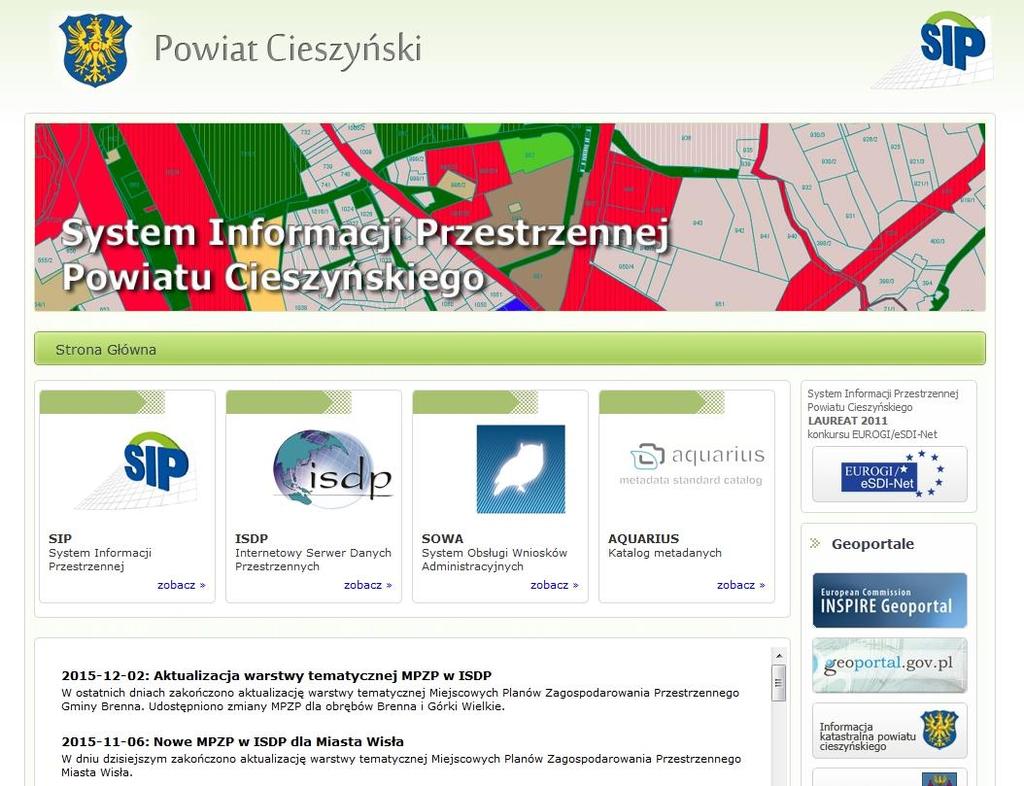
Task: Click the Powiat Cieszyński header title
Action: 288,50
